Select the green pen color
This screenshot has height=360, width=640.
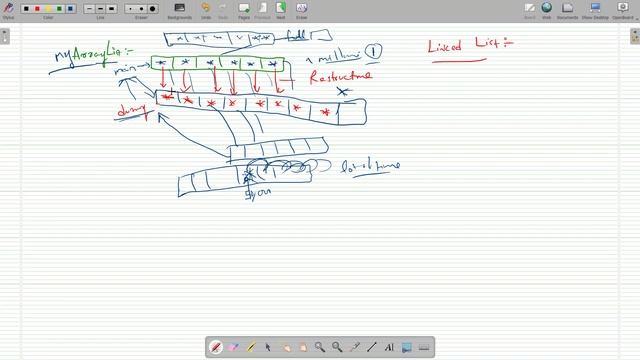coord(59,9)
